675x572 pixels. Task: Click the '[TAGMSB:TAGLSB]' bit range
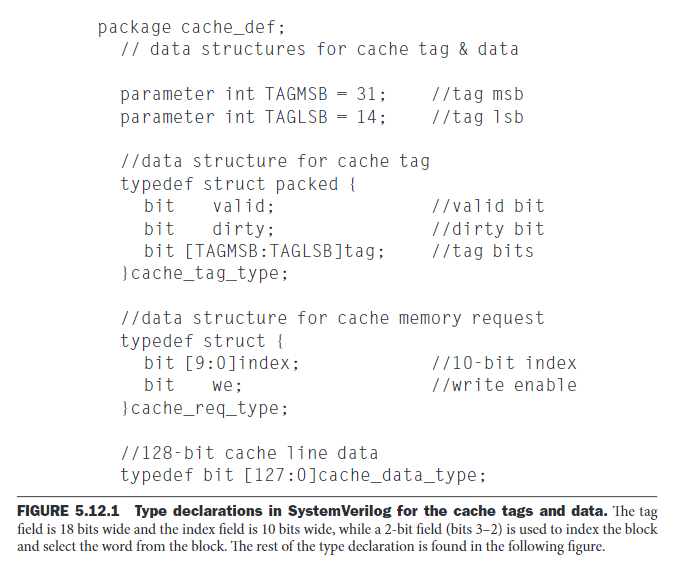pyautogui.click(x=264, y=251)
